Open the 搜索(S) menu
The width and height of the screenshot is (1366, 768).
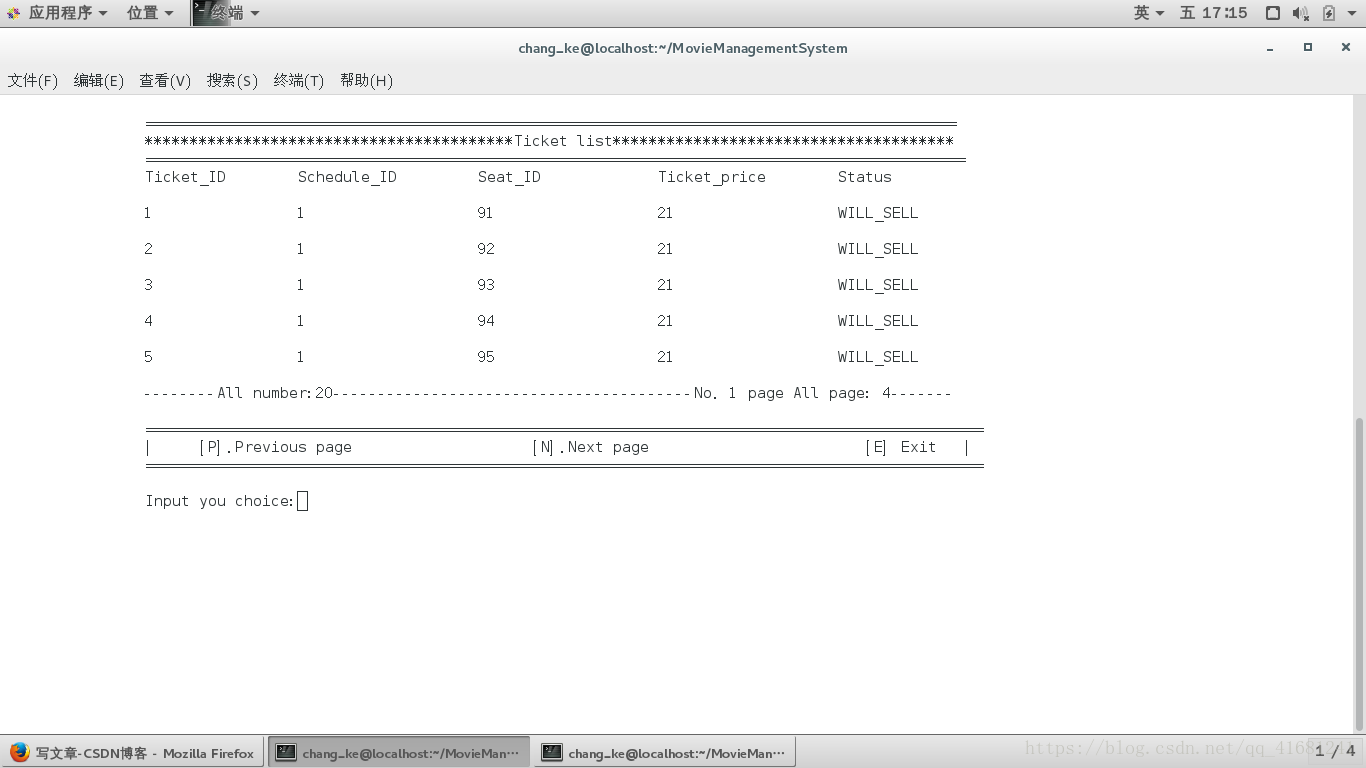[232, 81]
